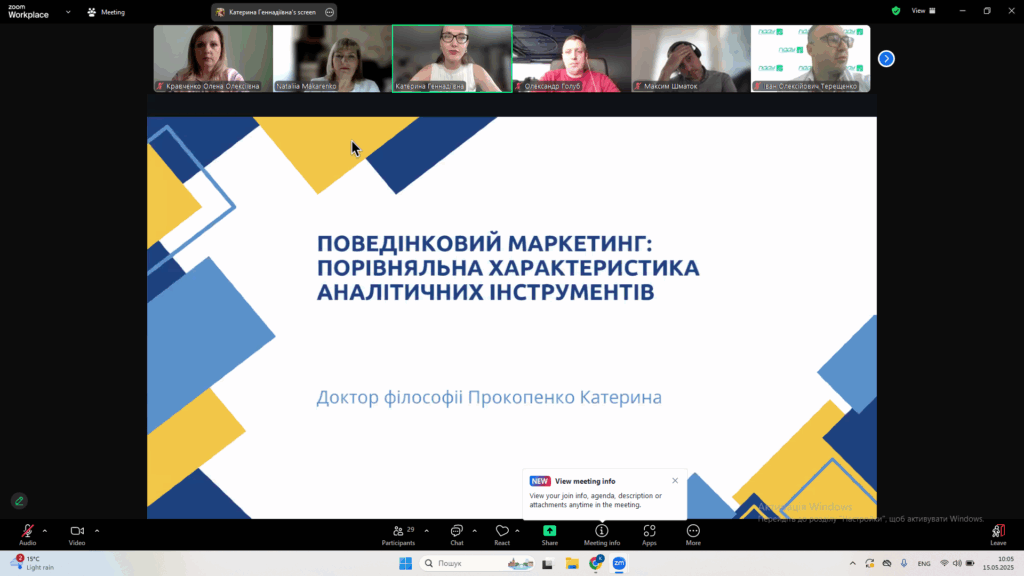1024x576 pixels.
Task: Open the Zoom Workplace dropdown menu
Action: click(x=69, y=12)
